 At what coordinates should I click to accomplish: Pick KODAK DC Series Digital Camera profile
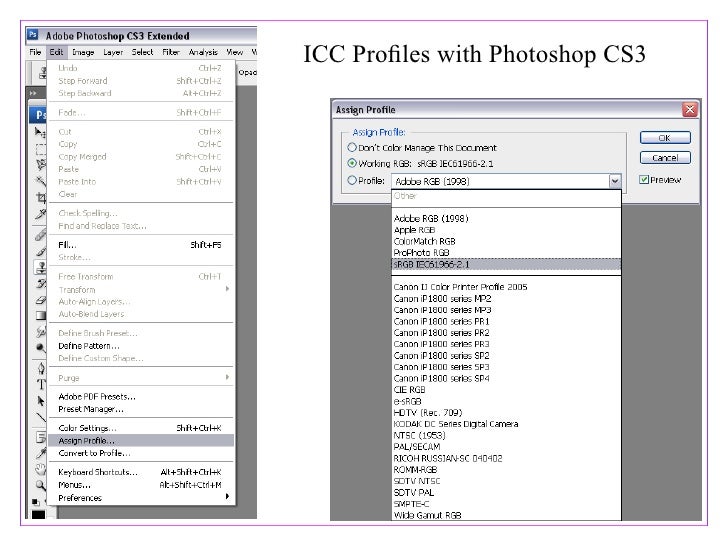coord(506,424)
